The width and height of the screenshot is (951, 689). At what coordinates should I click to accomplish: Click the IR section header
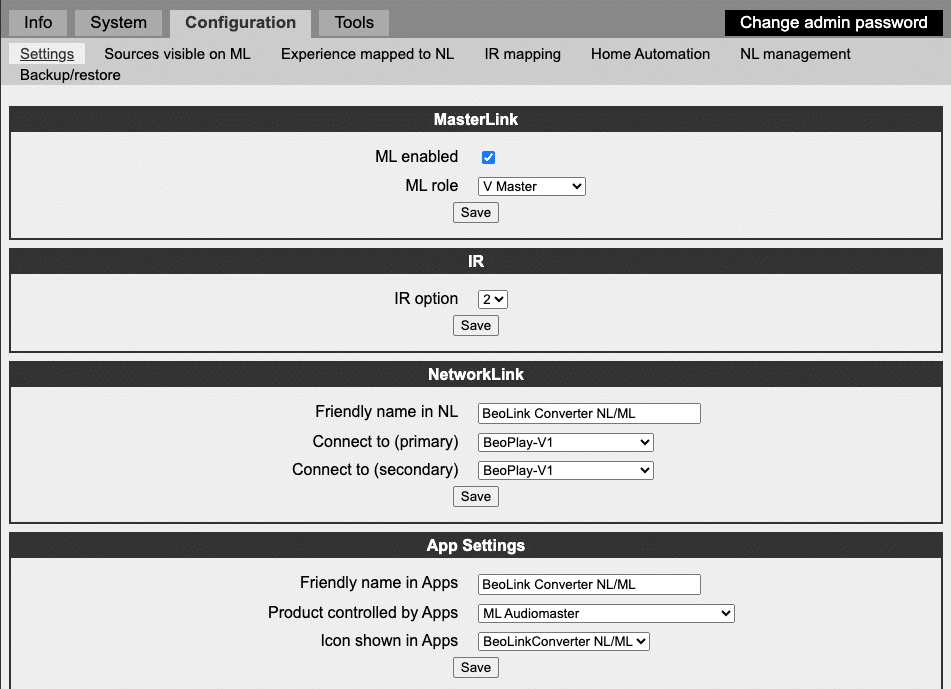[476, 261]
